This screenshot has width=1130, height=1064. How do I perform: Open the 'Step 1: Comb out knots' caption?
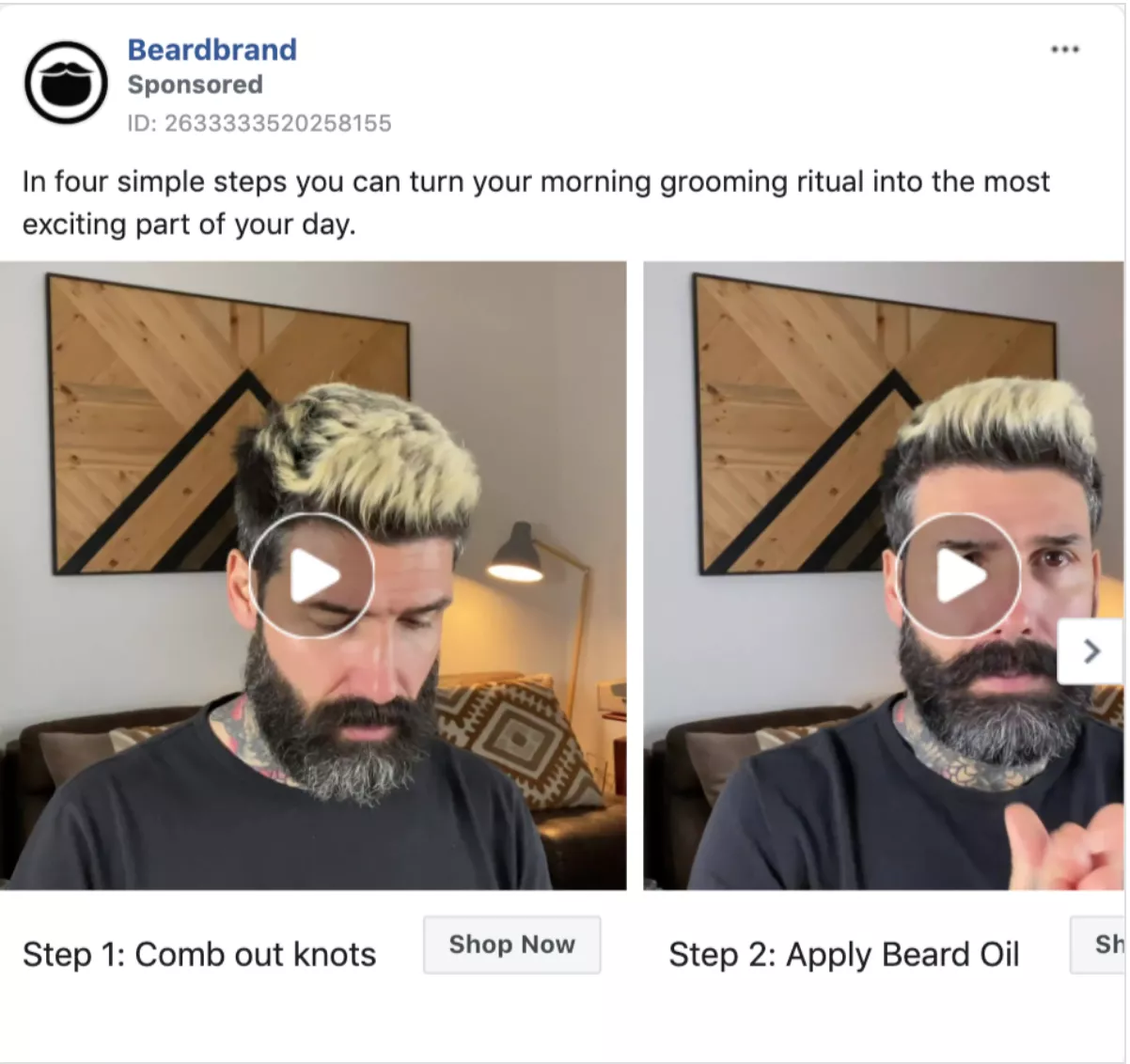coord(199,954)
